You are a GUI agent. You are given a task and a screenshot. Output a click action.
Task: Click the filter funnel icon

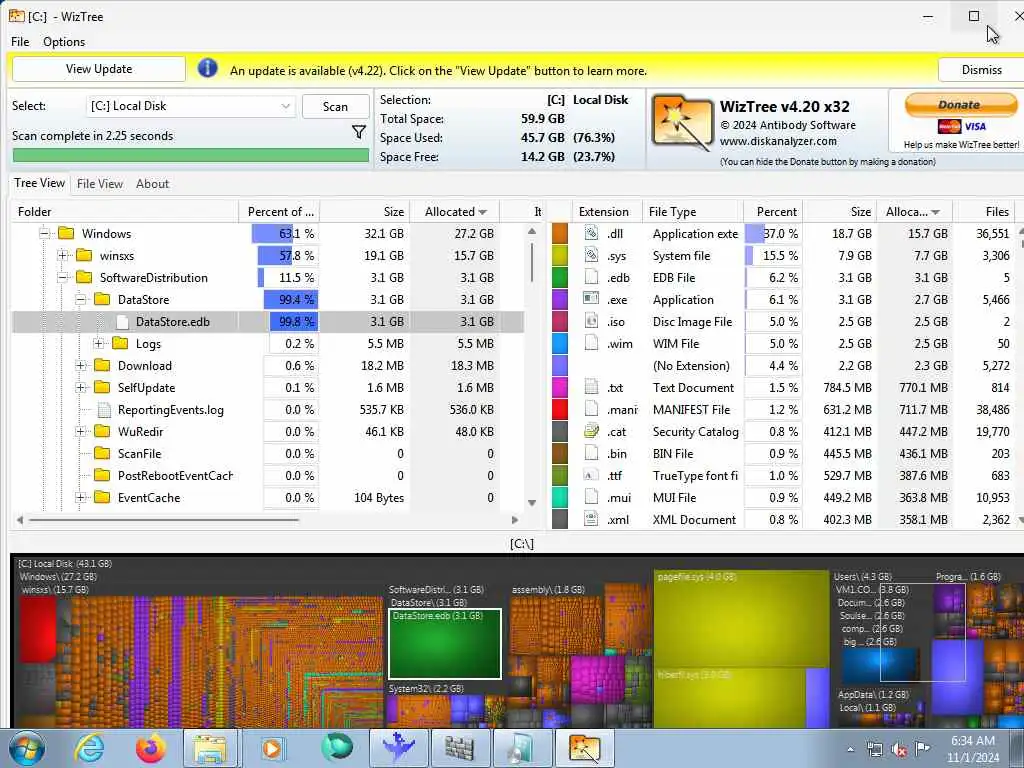359,133
